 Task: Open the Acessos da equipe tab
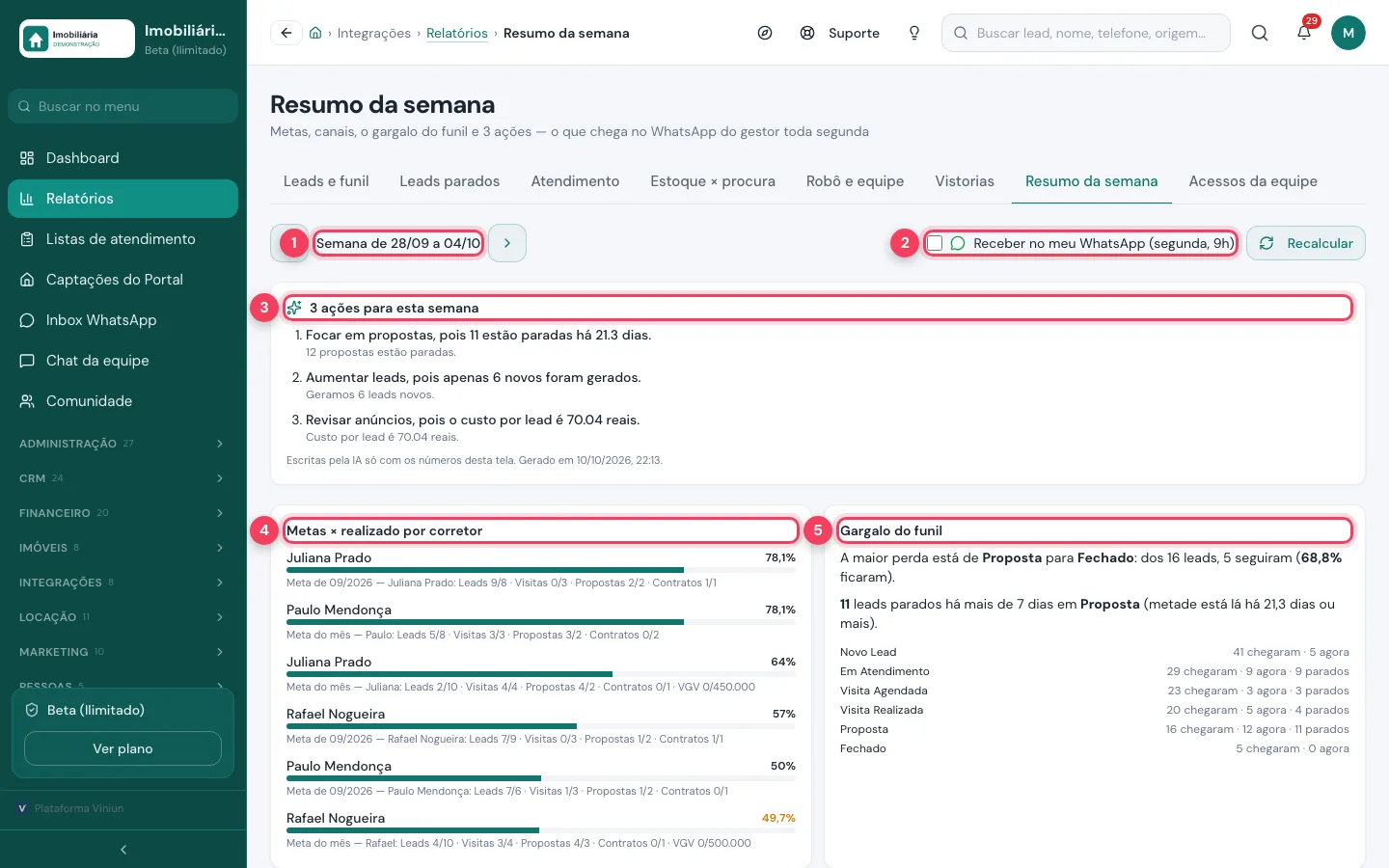(1253, 181)
